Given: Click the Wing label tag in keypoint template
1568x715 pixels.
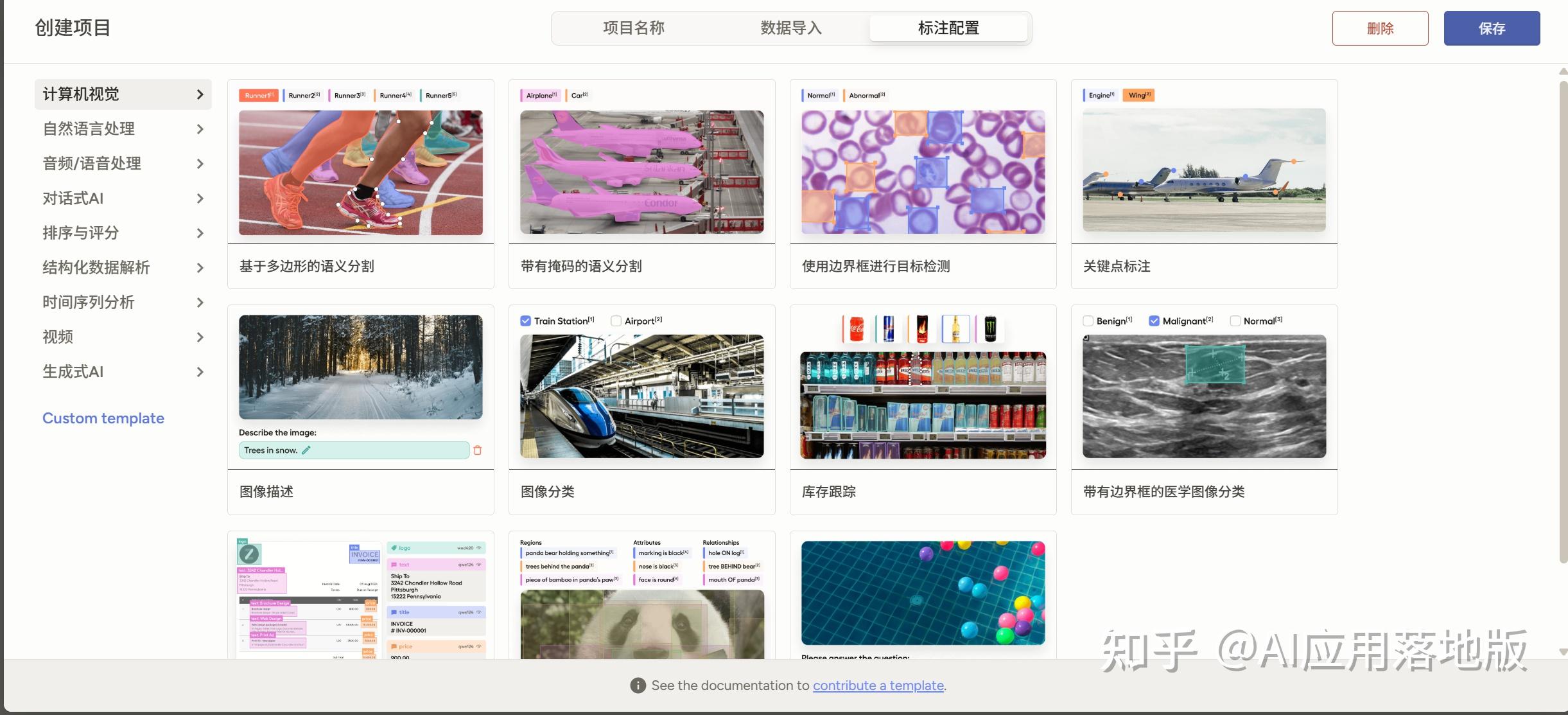Looking at the screenshot, I should [x=1138, y=95].
